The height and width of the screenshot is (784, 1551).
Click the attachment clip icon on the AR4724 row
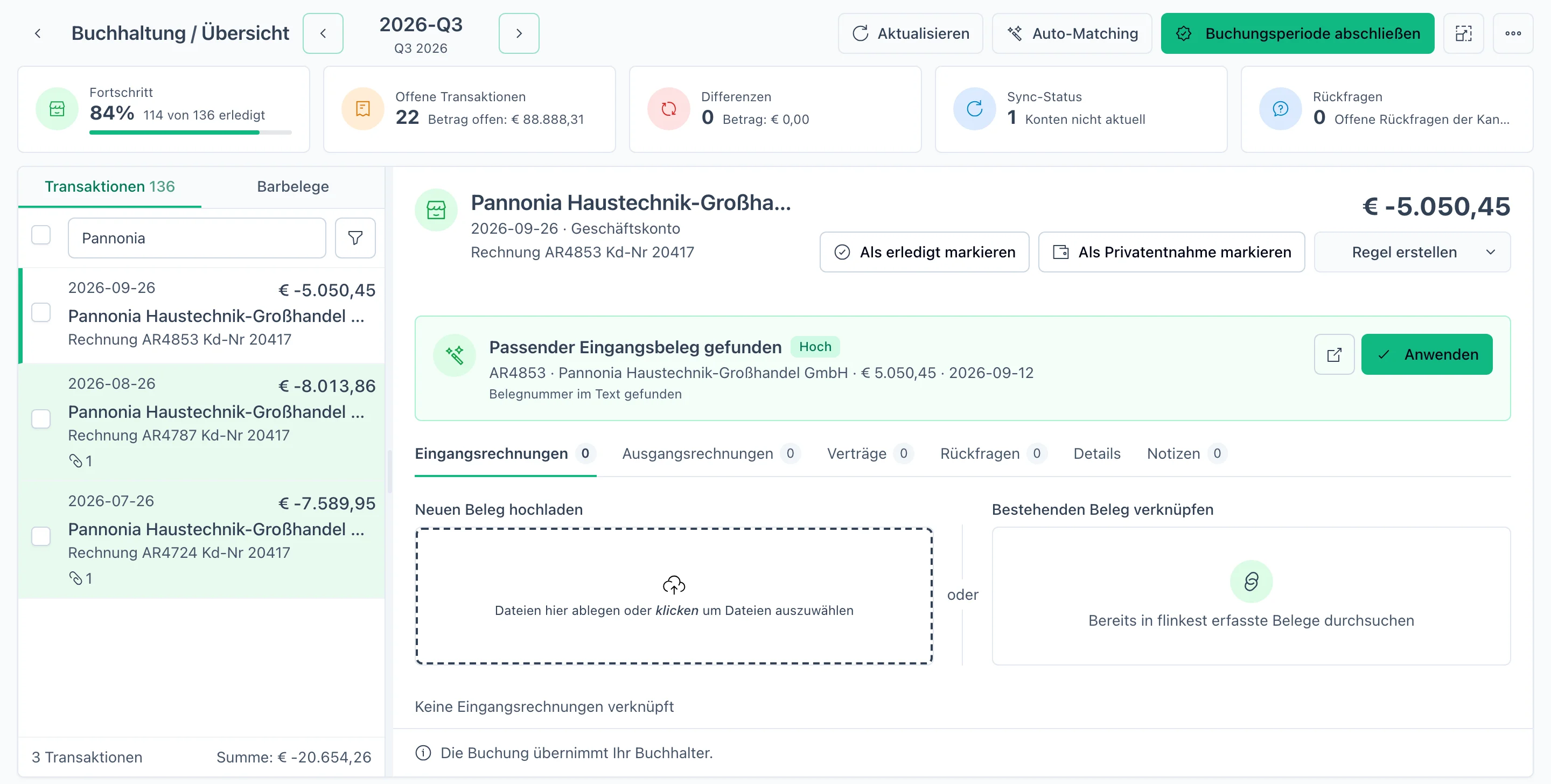[x=76, y=579]
